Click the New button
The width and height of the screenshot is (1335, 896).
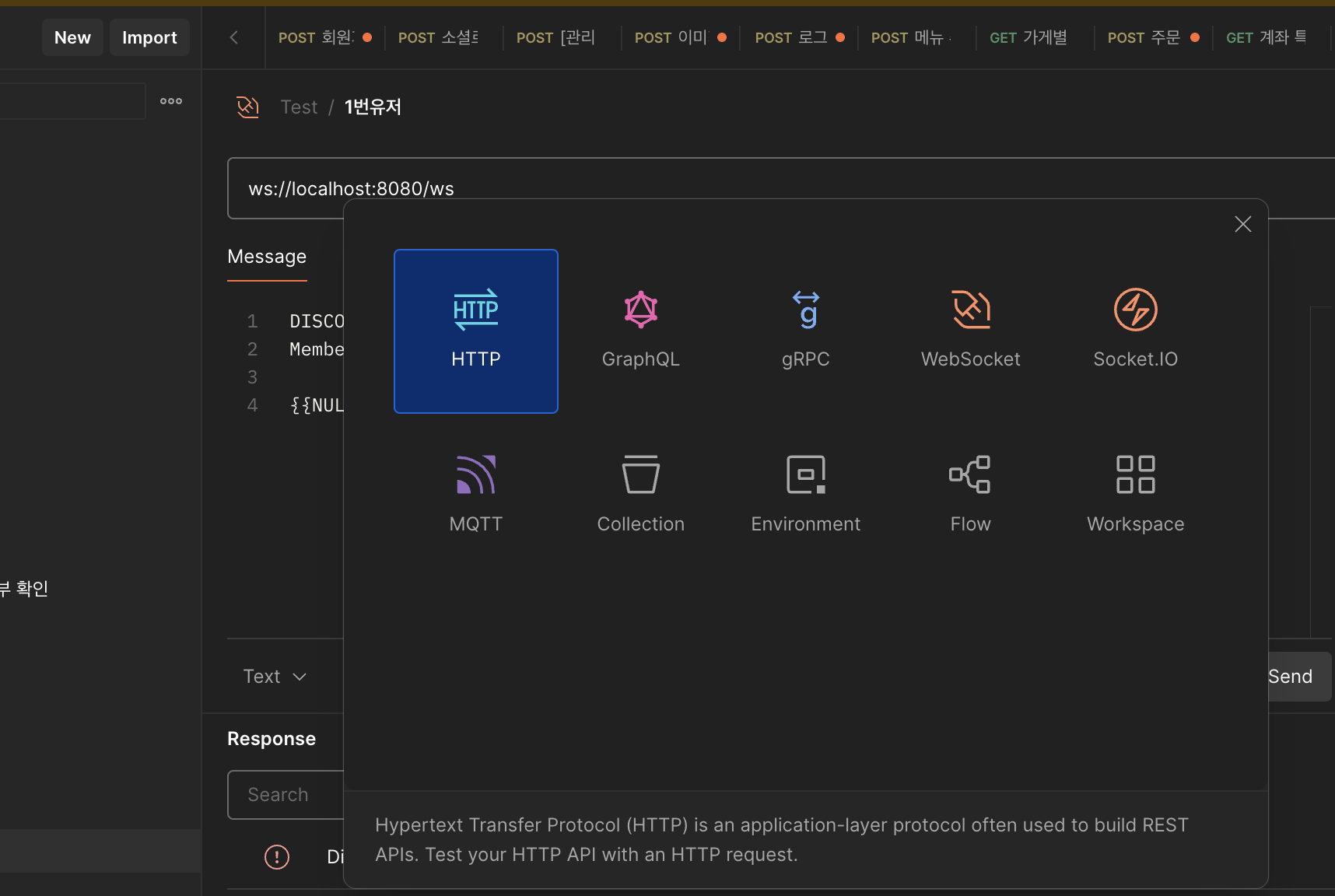[x=72, y=37]
